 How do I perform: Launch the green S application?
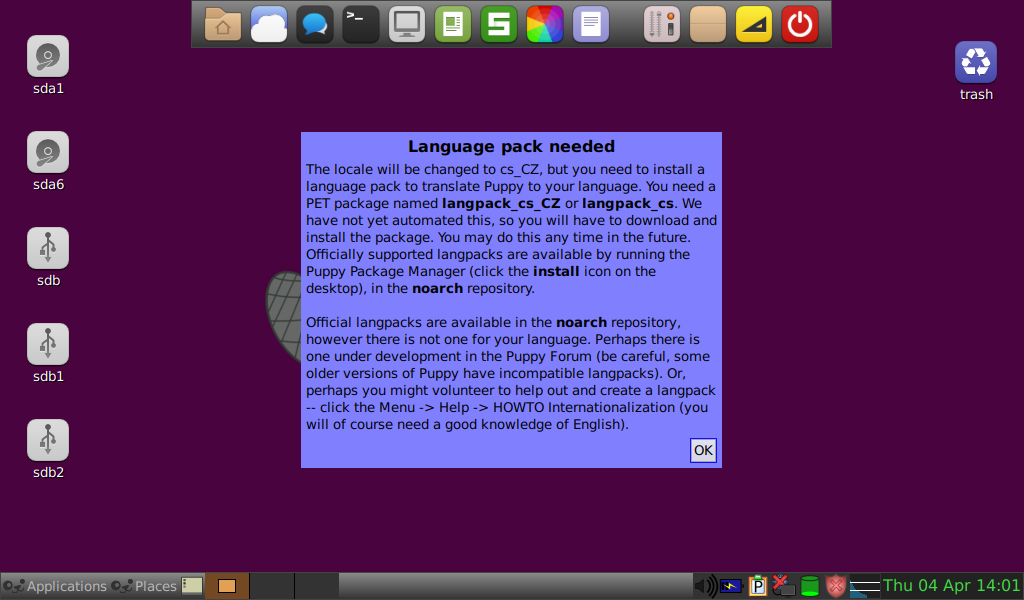coord(498,23)
